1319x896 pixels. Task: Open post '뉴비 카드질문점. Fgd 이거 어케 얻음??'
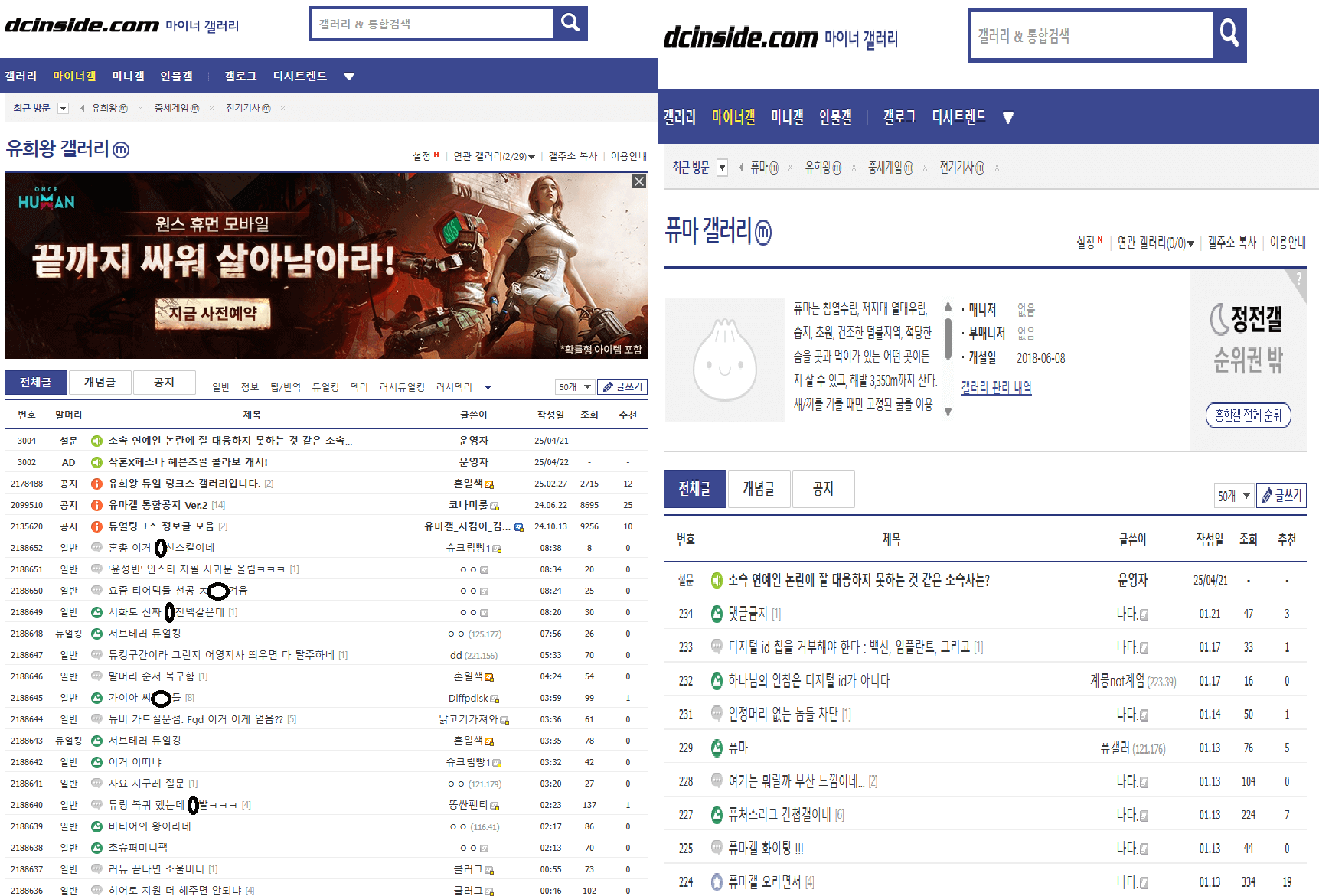click(x=196, y=719)
